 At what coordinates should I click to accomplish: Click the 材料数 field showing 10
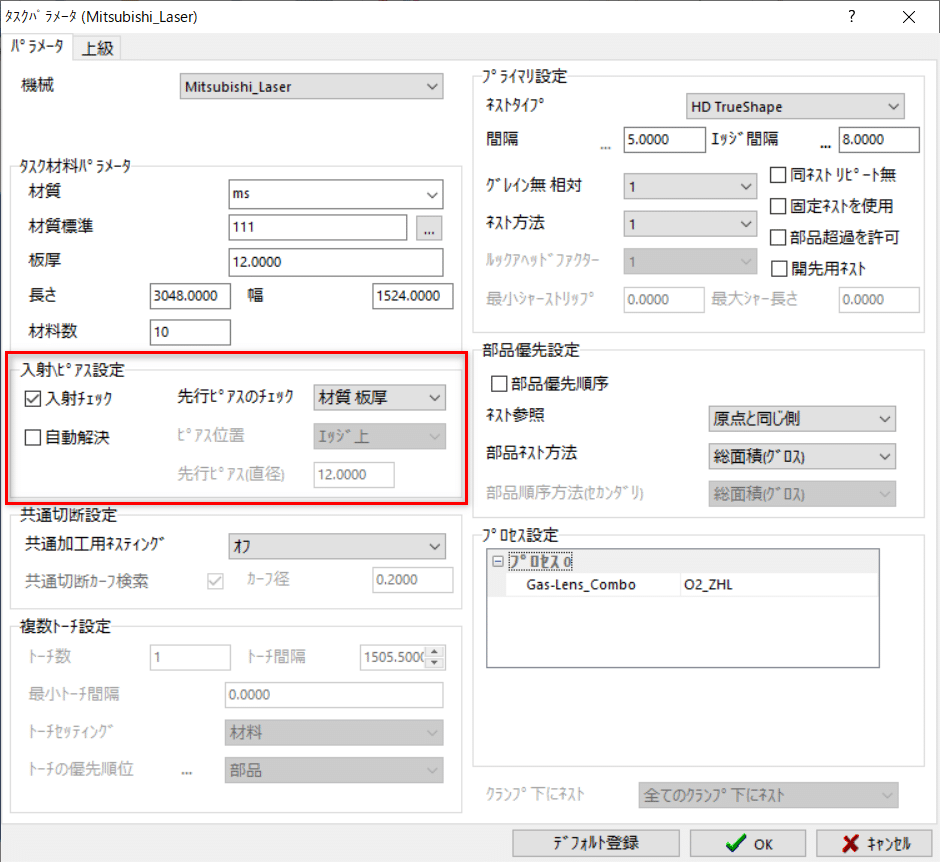click(x=190, y=332)
